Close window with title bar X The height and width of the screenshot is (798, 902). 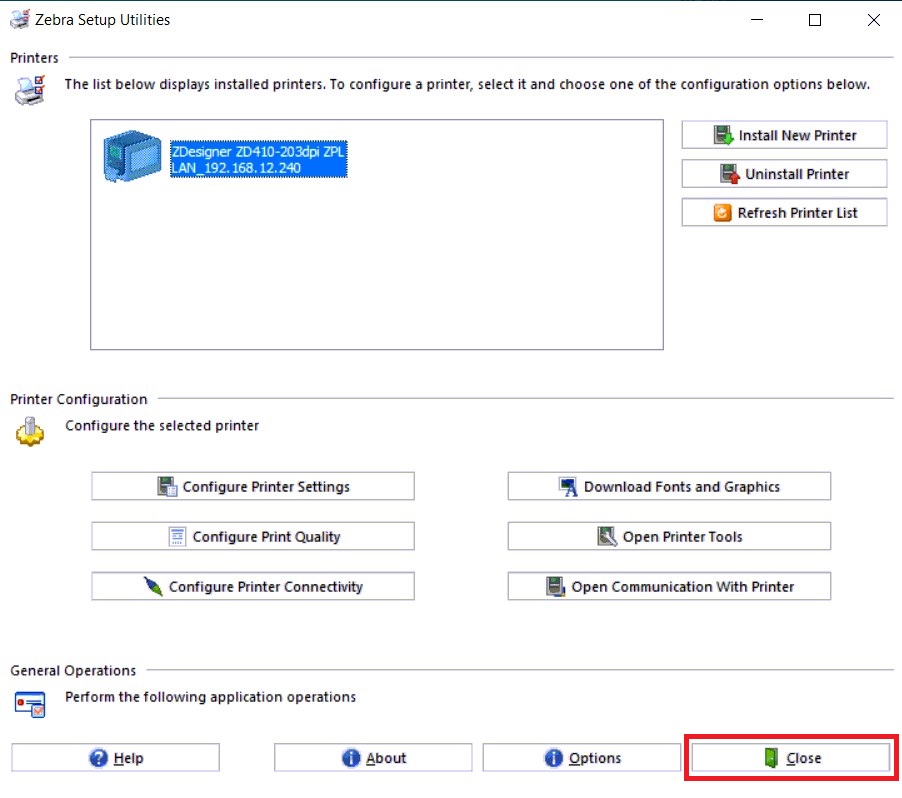pyautogui.click(x=873, y=20)
